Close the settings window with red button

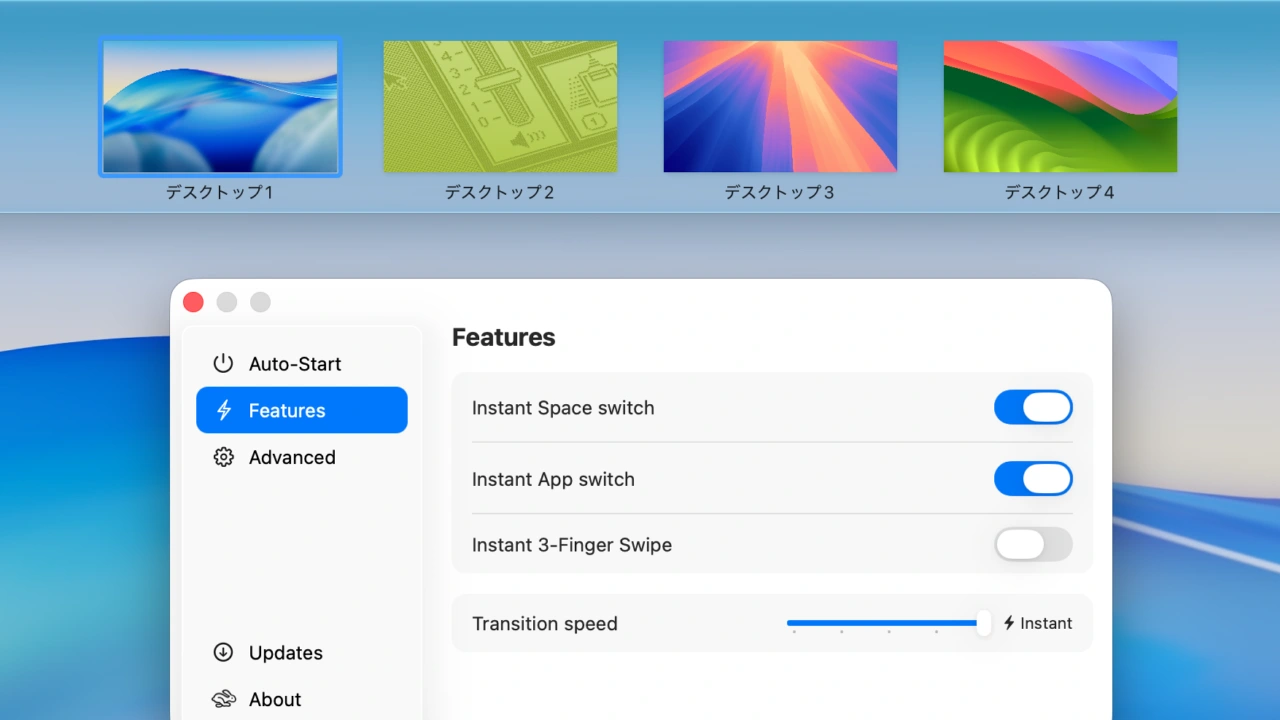pyautogui.click(x=194, y=302)
